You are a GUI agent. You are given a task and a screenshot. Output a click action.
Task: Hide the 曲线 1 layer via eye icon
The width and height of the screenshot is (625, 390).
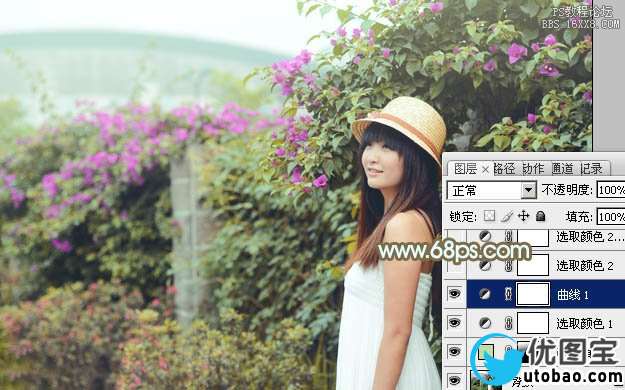(x=454, y=294)
